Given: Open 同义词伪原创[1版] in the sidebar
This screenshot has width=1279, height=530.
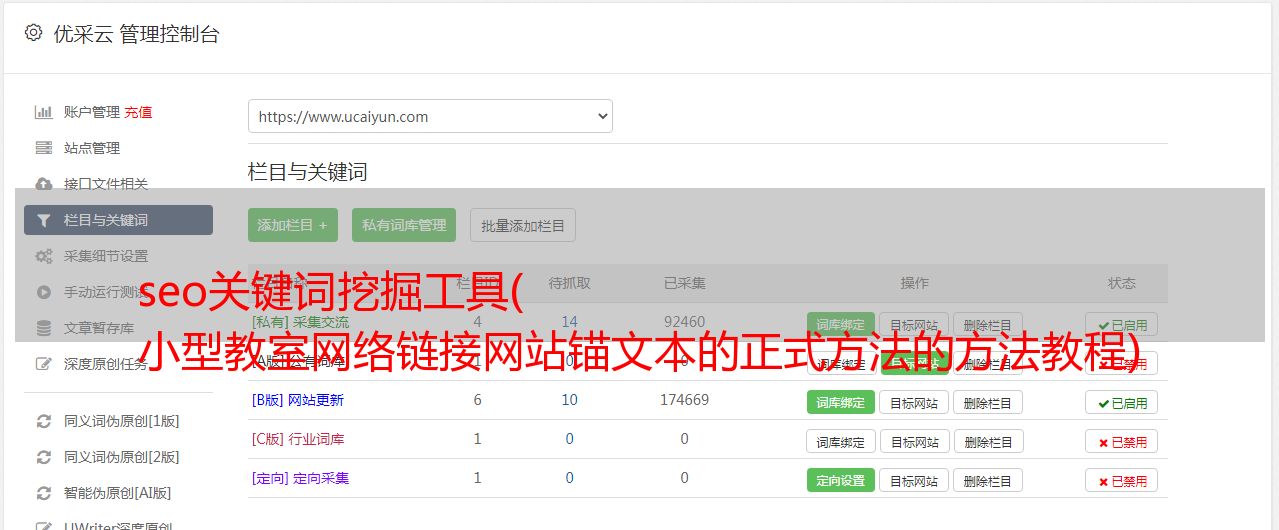Looking at the screenshot, I should click(122, 421).
